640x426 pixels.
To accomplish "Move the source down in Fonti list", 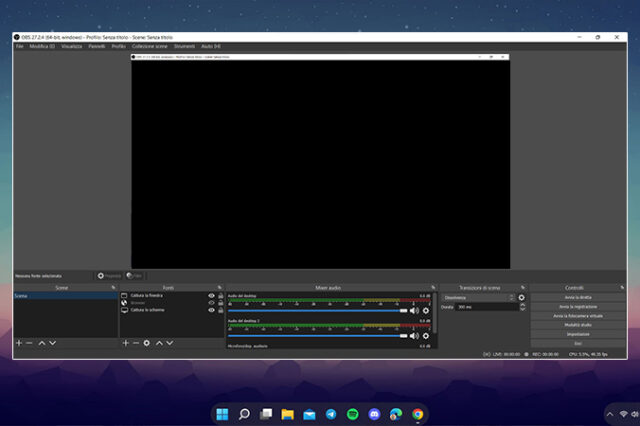I will click(170, 343).
